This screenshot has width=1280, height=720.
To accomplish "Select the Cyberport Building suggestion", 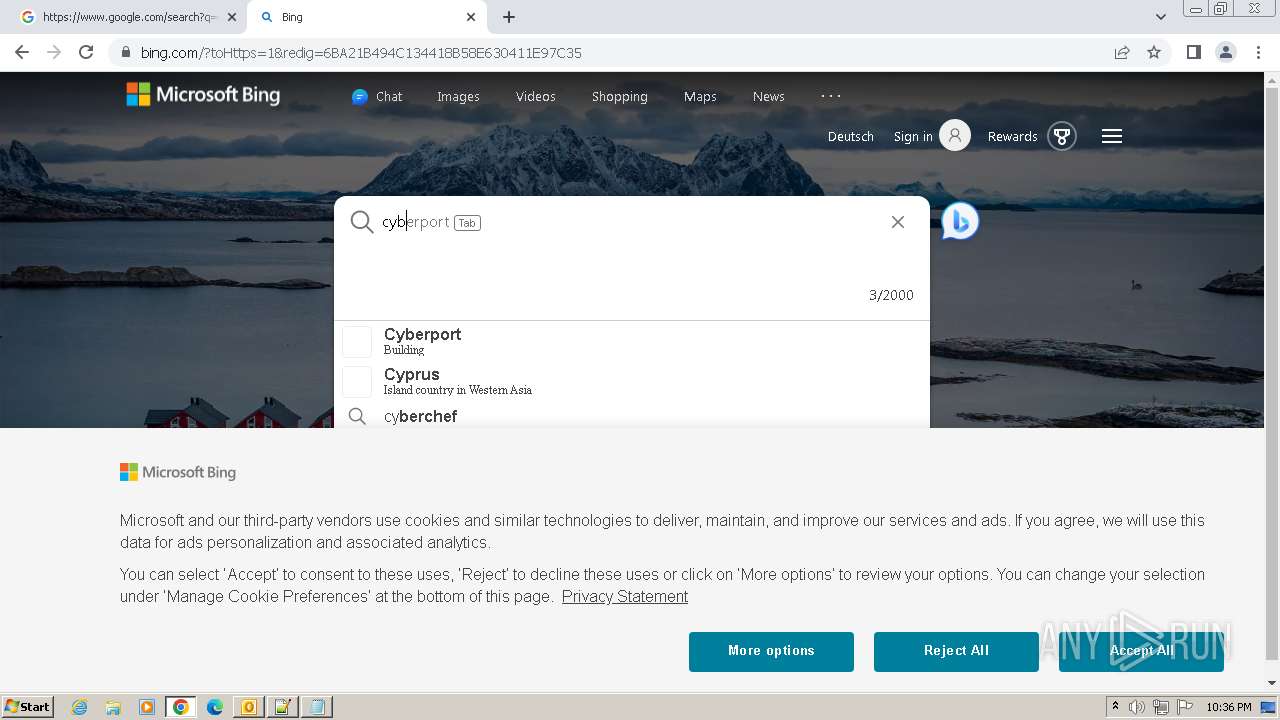I will [631, 341].
